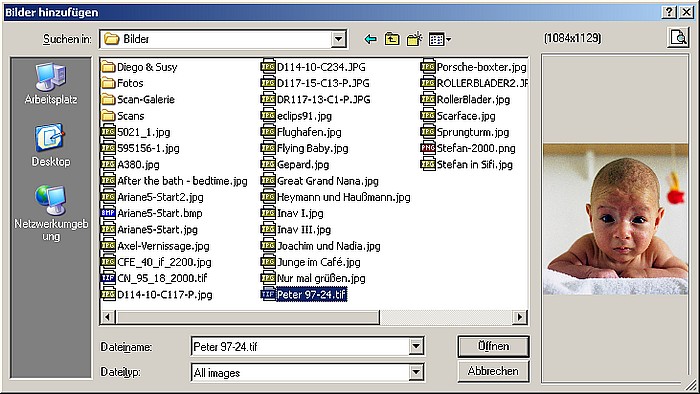
Task: Select Junge im Café.jpg
Action: 311,262
